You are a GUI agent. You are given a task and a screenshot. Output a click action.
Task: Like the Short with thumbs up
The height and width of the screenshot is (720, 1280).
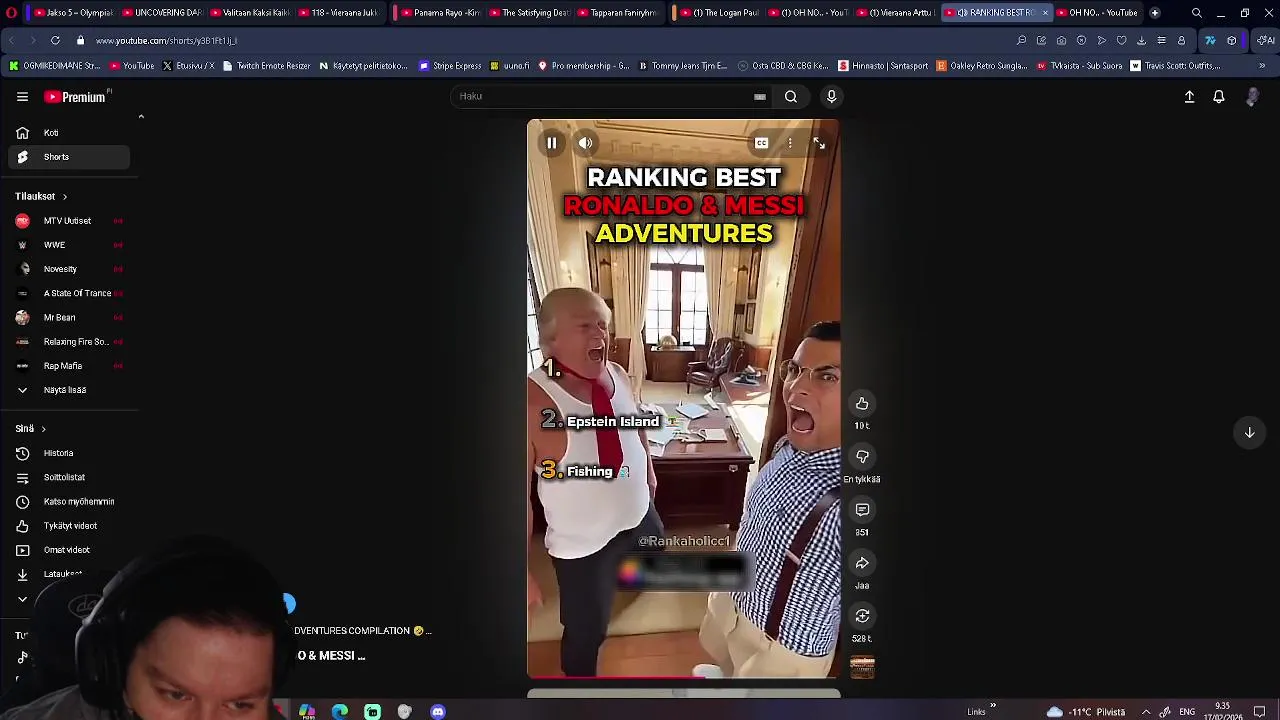click(862, 403)
